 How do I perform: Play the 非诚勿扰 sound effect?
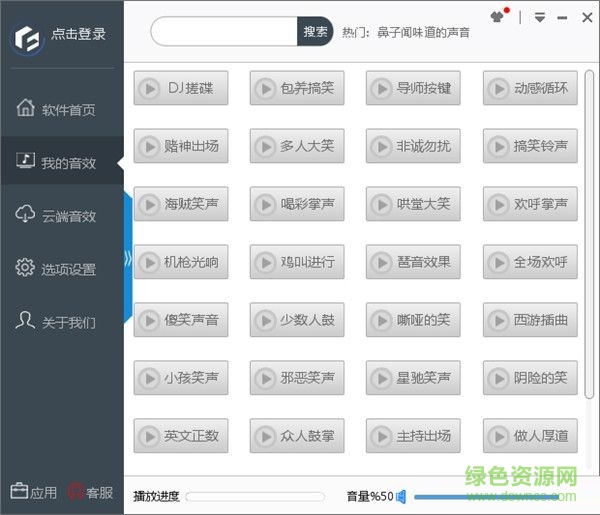(x=413, y=146)
